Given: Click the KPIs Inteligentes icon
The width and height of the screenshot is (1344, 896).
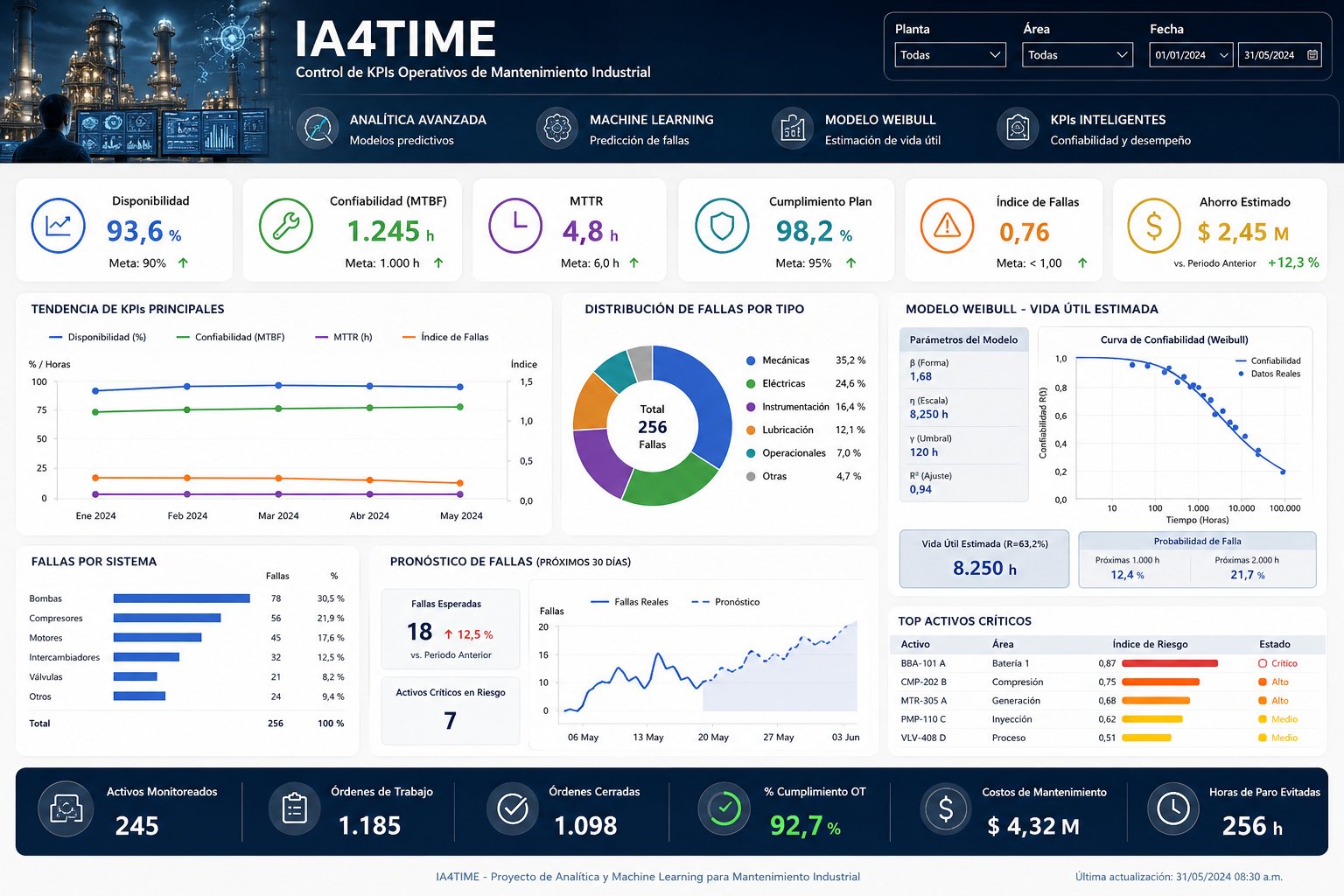Looking at the screenshot, I should coord(1018,129).
